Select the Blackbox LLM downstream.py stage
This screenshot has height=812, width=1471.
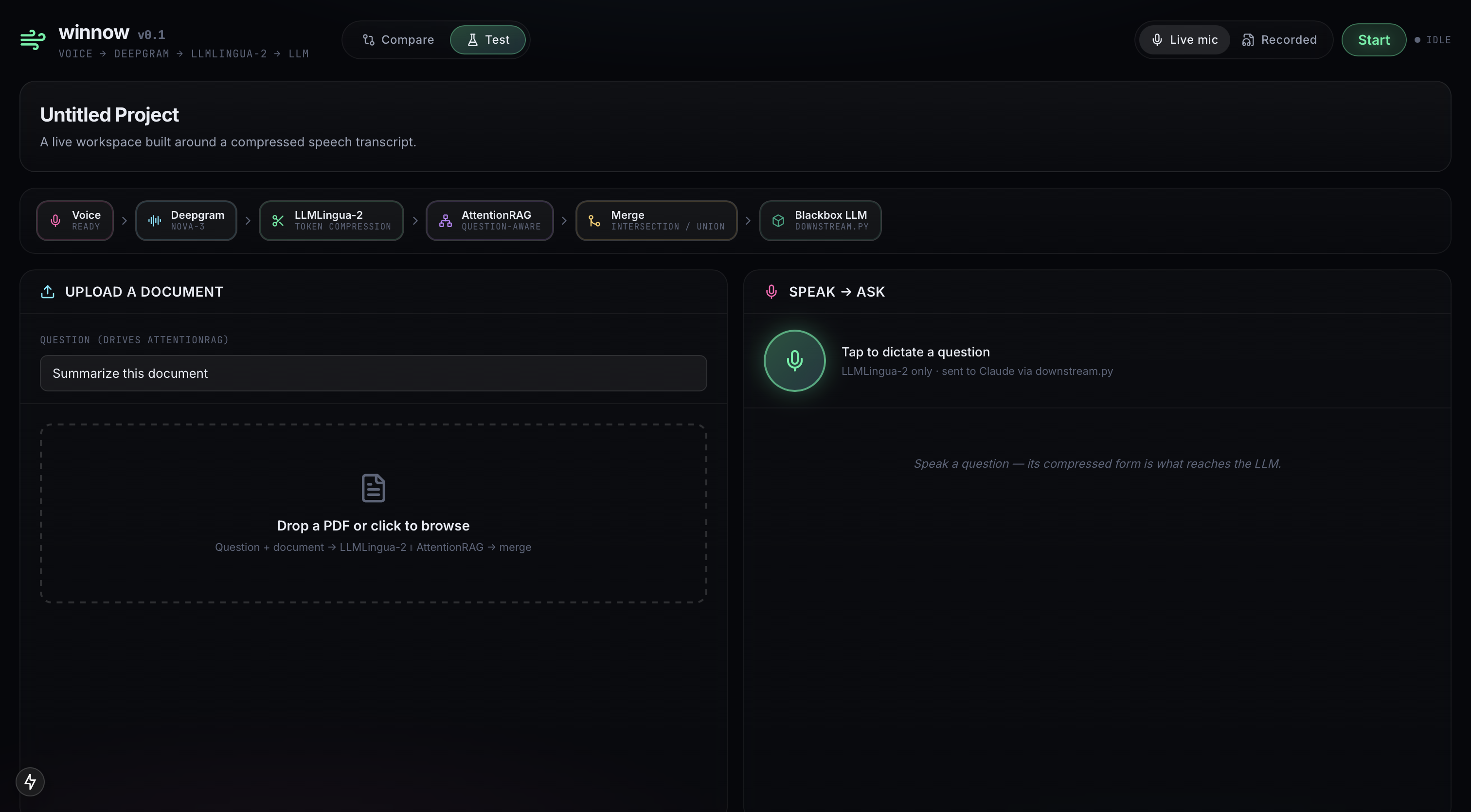[820, 221]
